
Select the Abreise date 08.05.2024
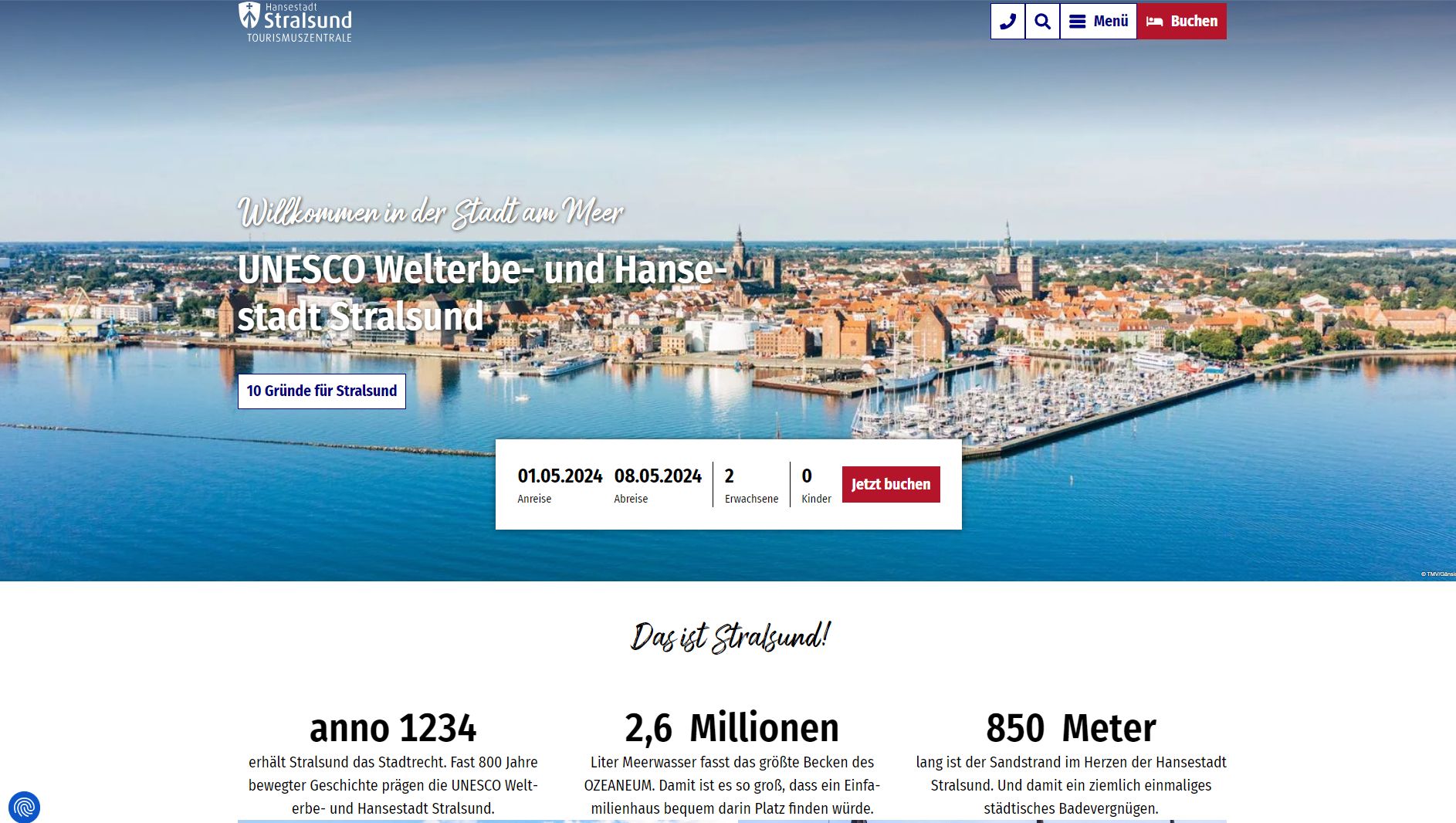click(658, 485)
